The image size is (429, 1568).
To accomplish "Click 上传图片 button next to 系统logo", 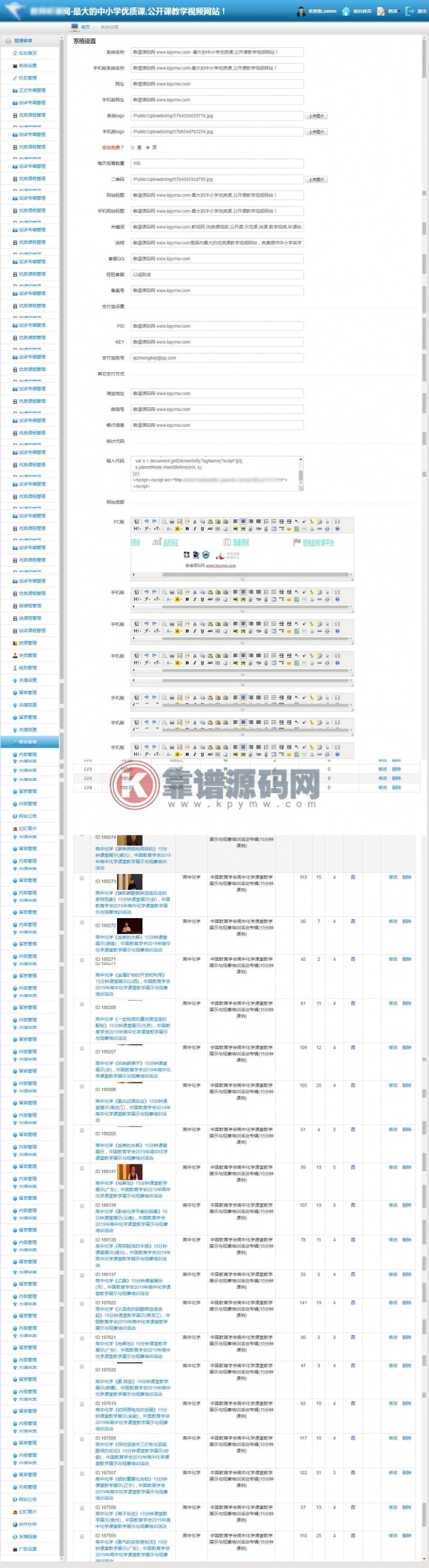I will pyautogui.click(x=316, y=116).
